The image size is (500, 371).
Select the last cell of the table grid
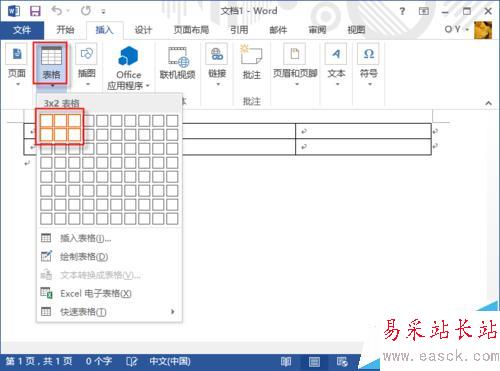[x=172, y=219]
